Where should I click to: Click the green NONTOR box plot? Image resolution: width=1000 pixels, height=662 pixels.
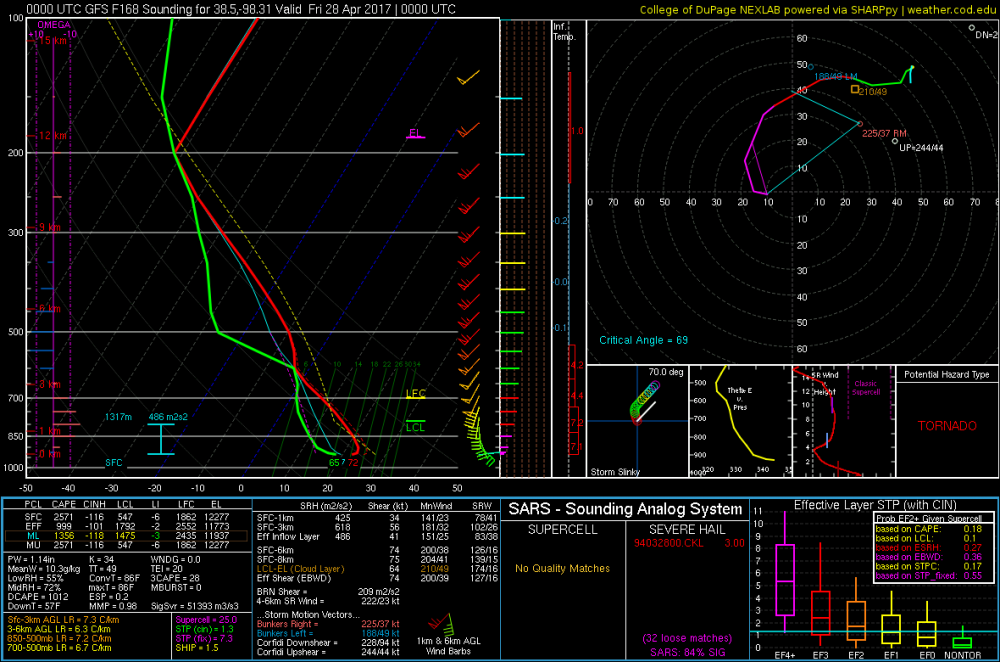coord(962,640)
